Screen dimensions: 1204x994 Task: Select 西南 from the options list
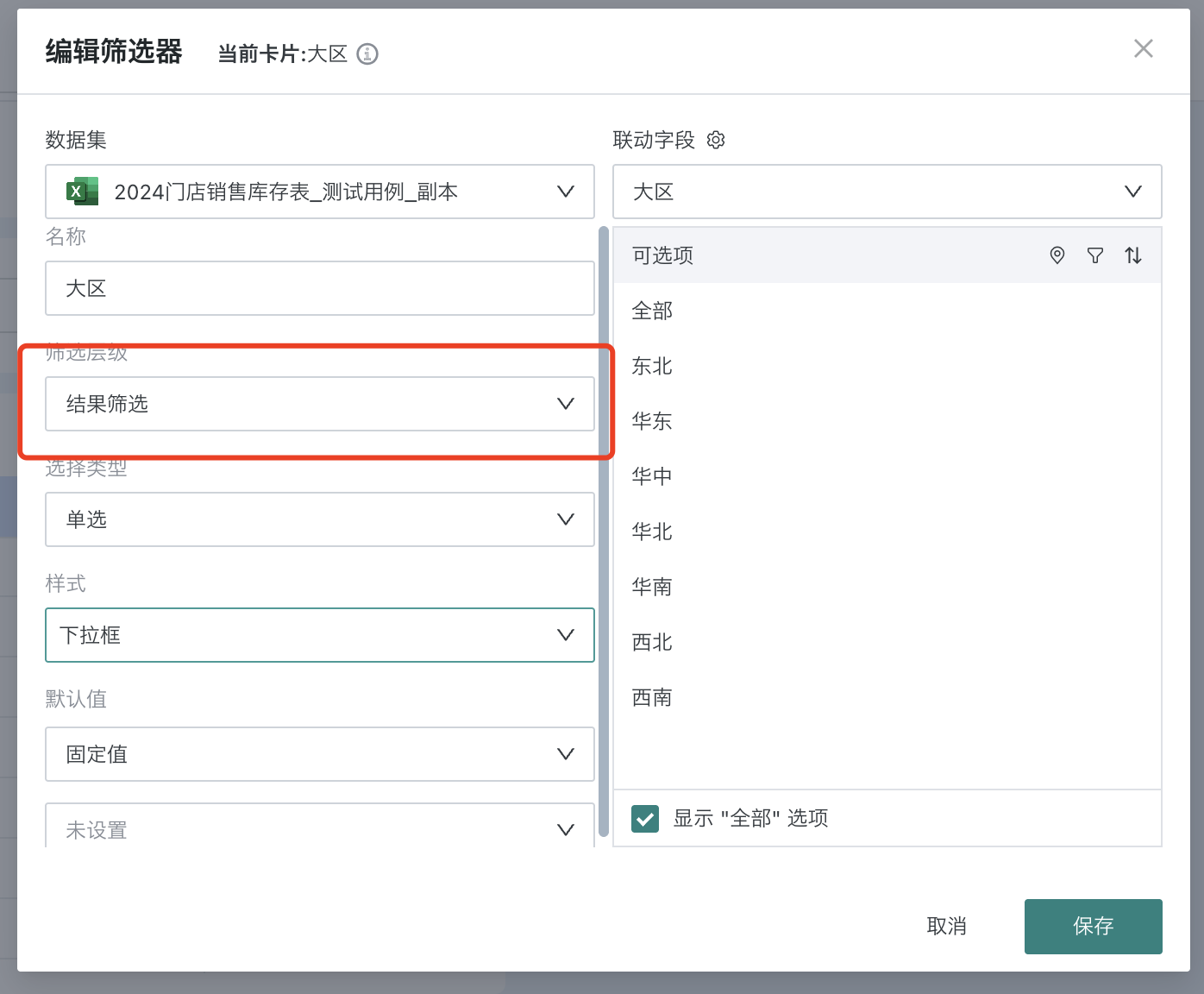point(652,697)
